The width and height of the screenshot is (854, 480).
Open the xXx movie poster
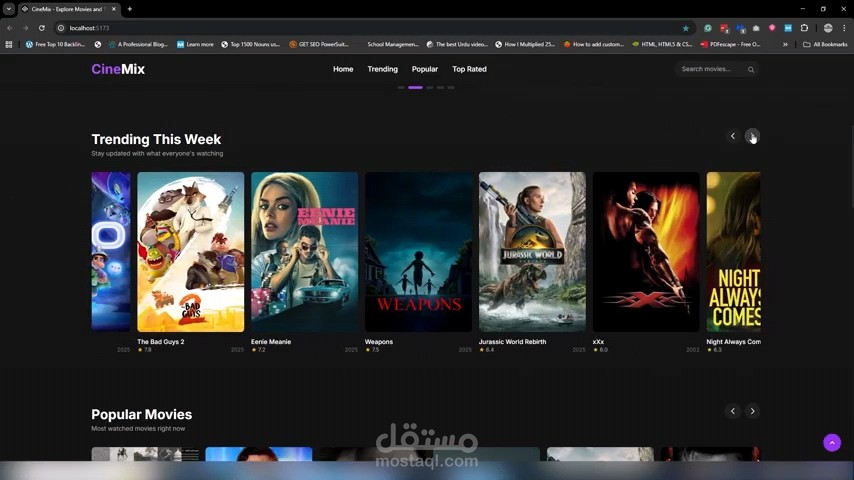tap(646, 252)
